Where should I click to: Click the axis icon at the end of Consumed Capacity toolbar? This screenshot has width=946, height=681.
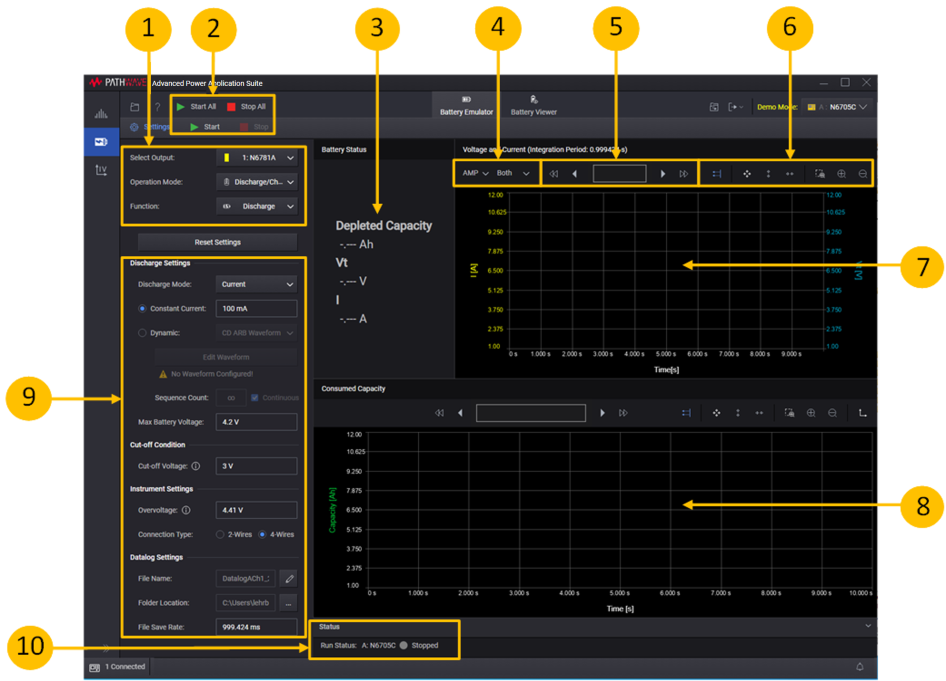pos(863,413)
